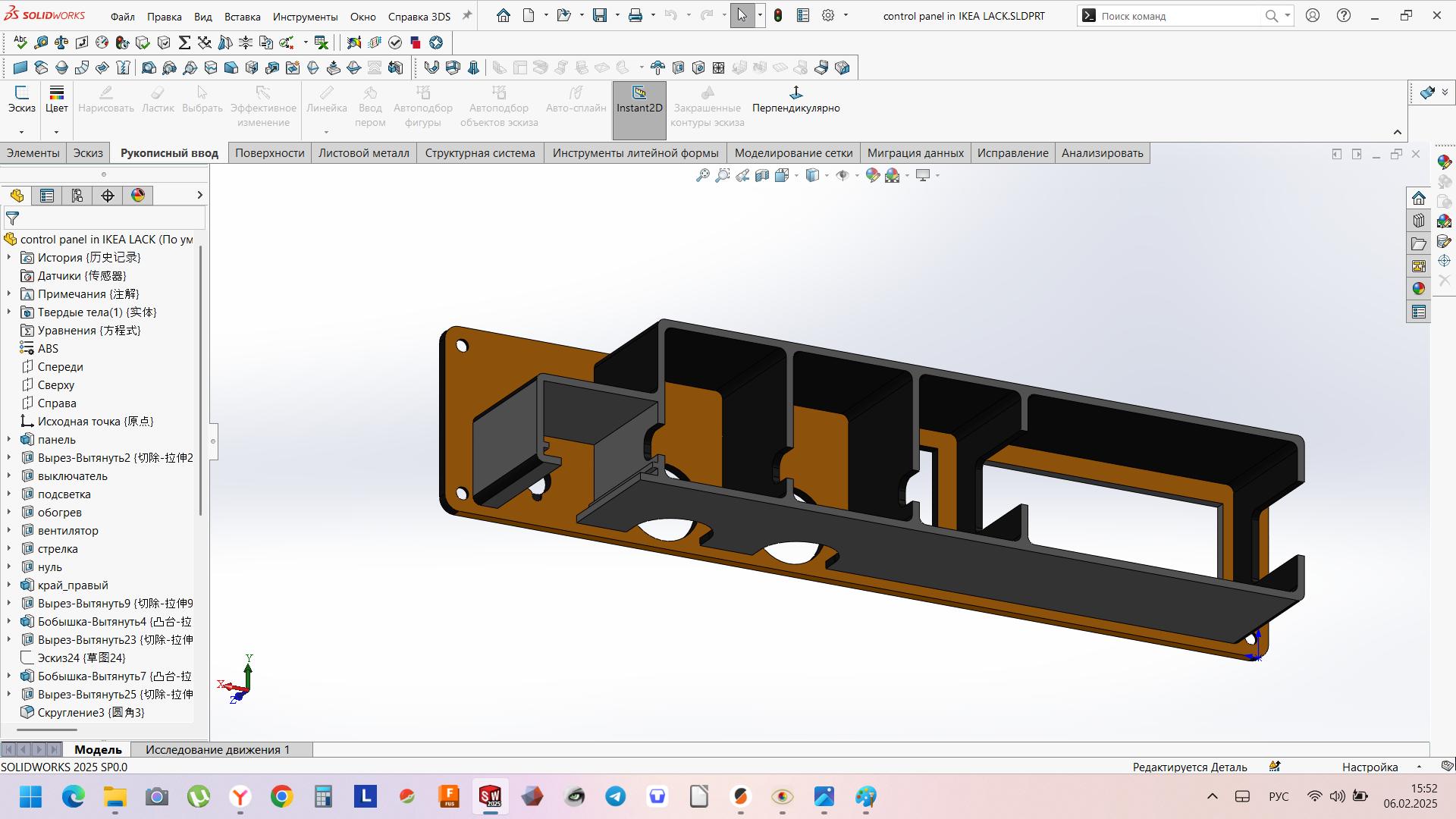Open the Appearances task pane tab
Viewport: 1456px width, 819px height.
click(x=1419, y=289)
